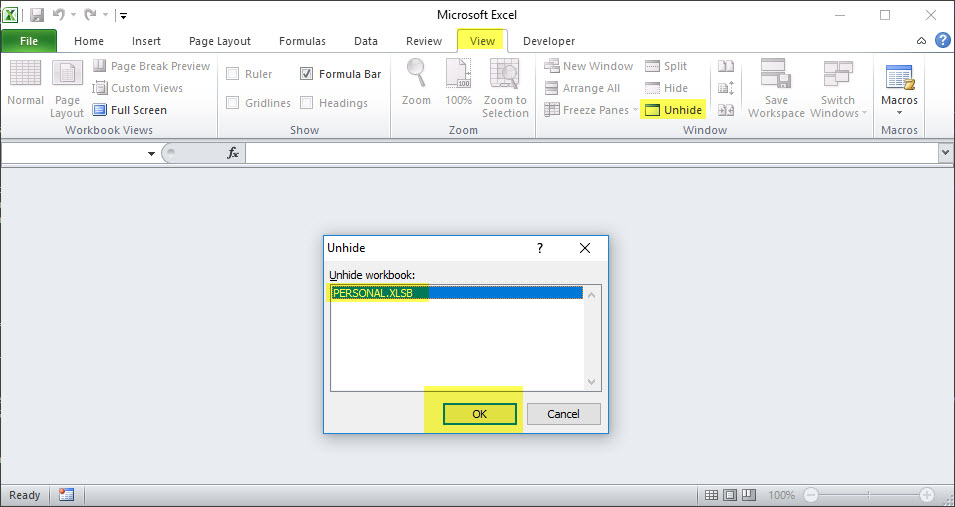Viewport: 955px width, 507px height.
Task: Set zoom to 100%
Action: 459,82
